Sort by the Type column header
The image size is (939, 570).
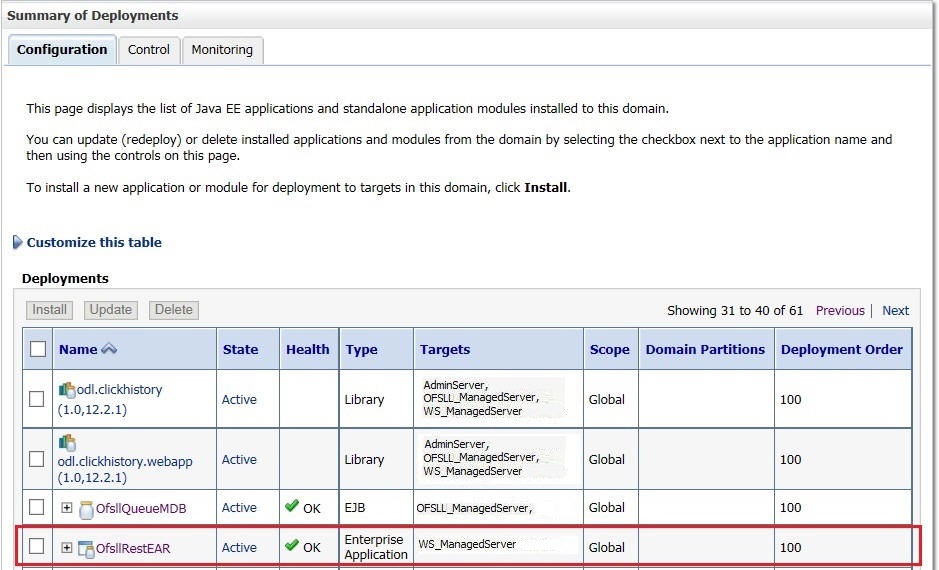[x=361, y=350]
